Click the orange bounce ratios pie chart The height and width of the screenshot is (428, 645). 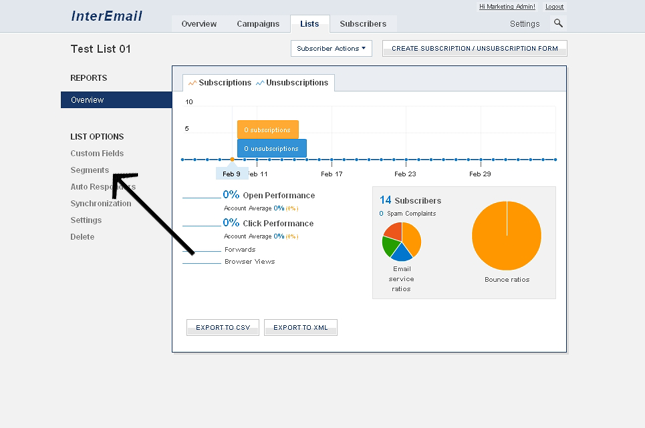tap(506, 236)
